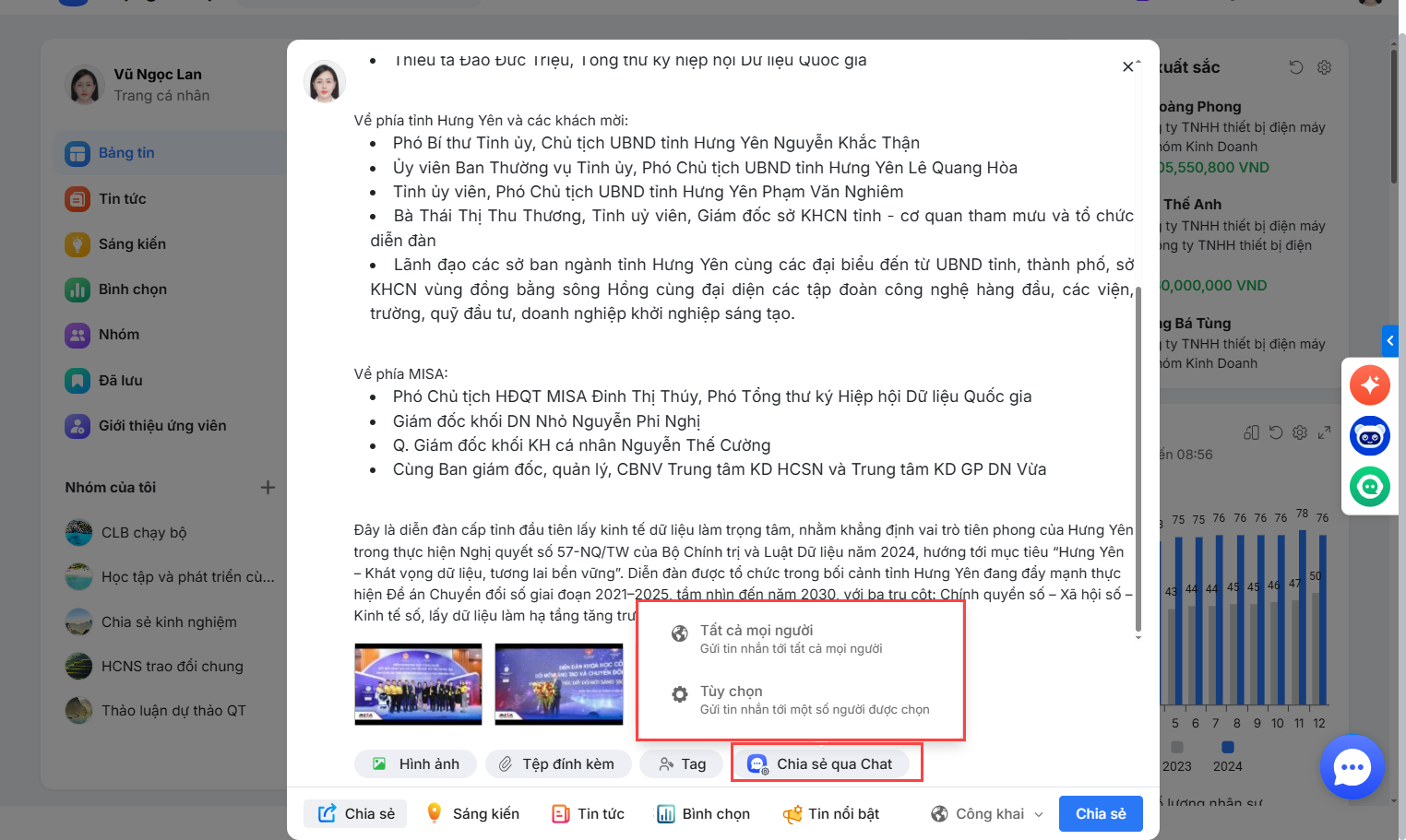Click the line starting "Cùng Ban giám đốc, quản lý"
The width and height of the screenshot is (1406, 840).
tap(720, 469)
